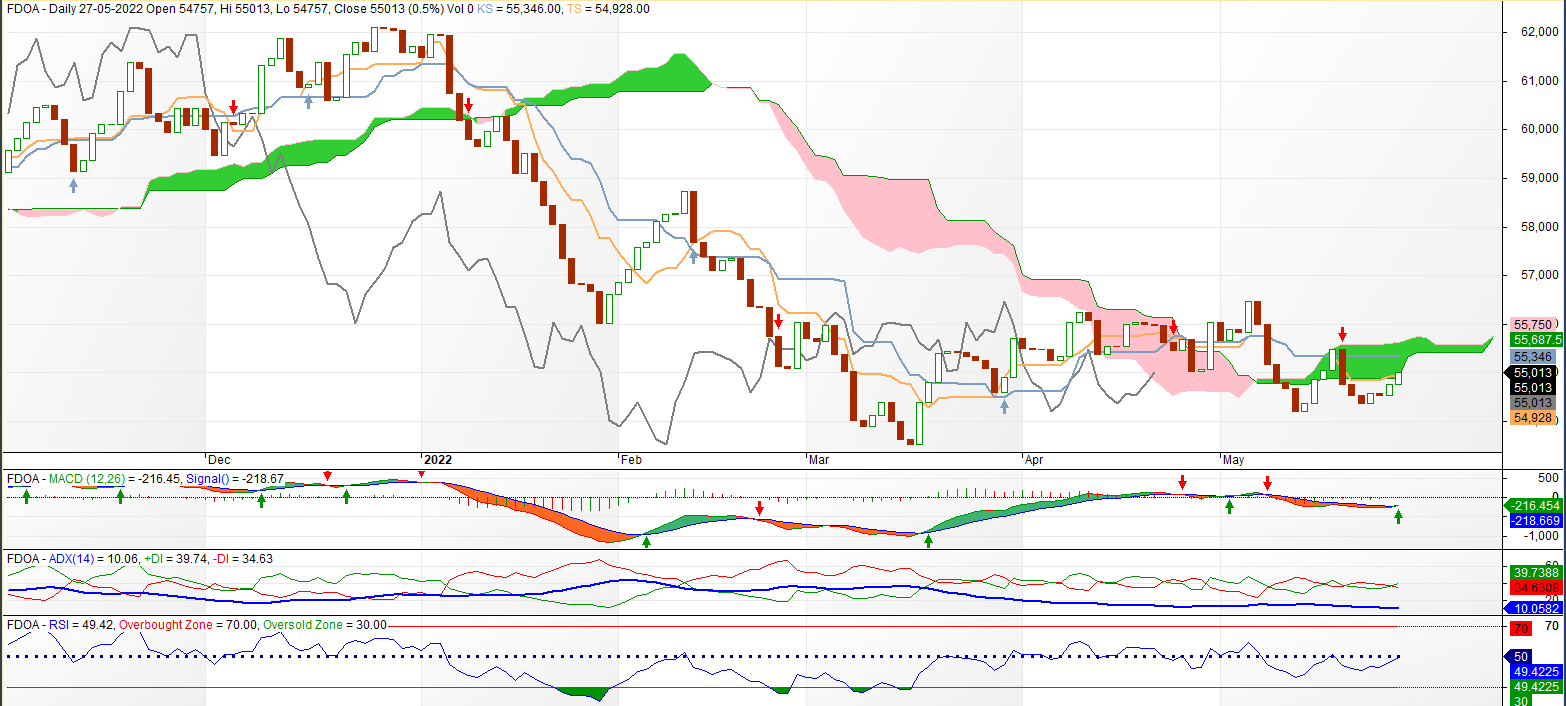This screenshot has height=706, width=1566.
Task: Select the pink 55,750 price tag
Action: (1532, 325)
